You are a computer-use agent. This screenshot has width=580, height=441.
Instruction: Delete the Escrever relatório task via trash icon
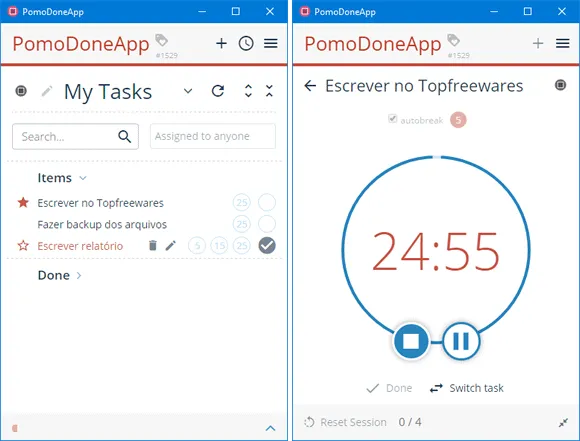[153, 245]
